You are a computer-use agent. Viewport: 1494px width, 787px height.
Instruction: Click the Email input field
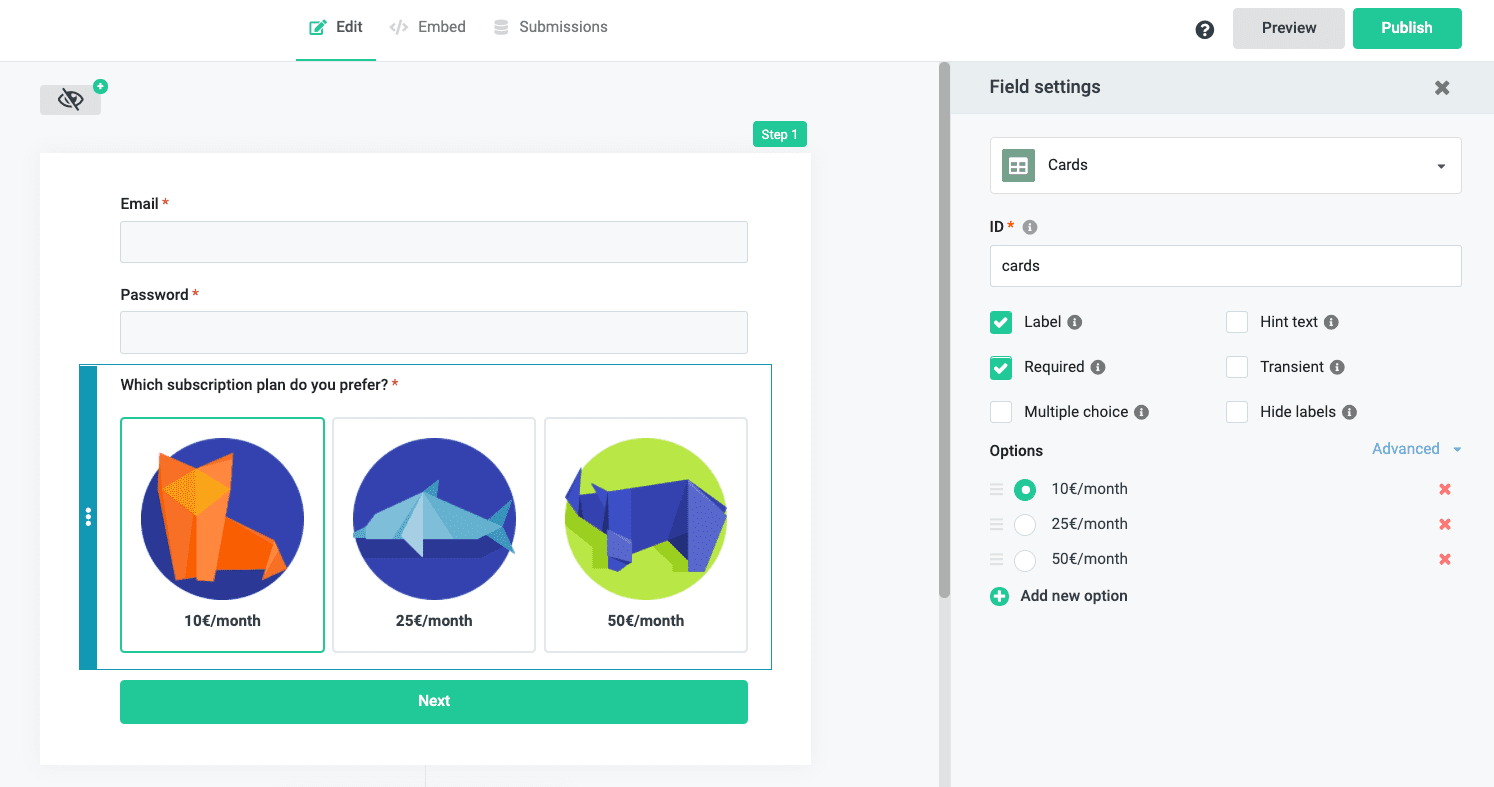434,242
